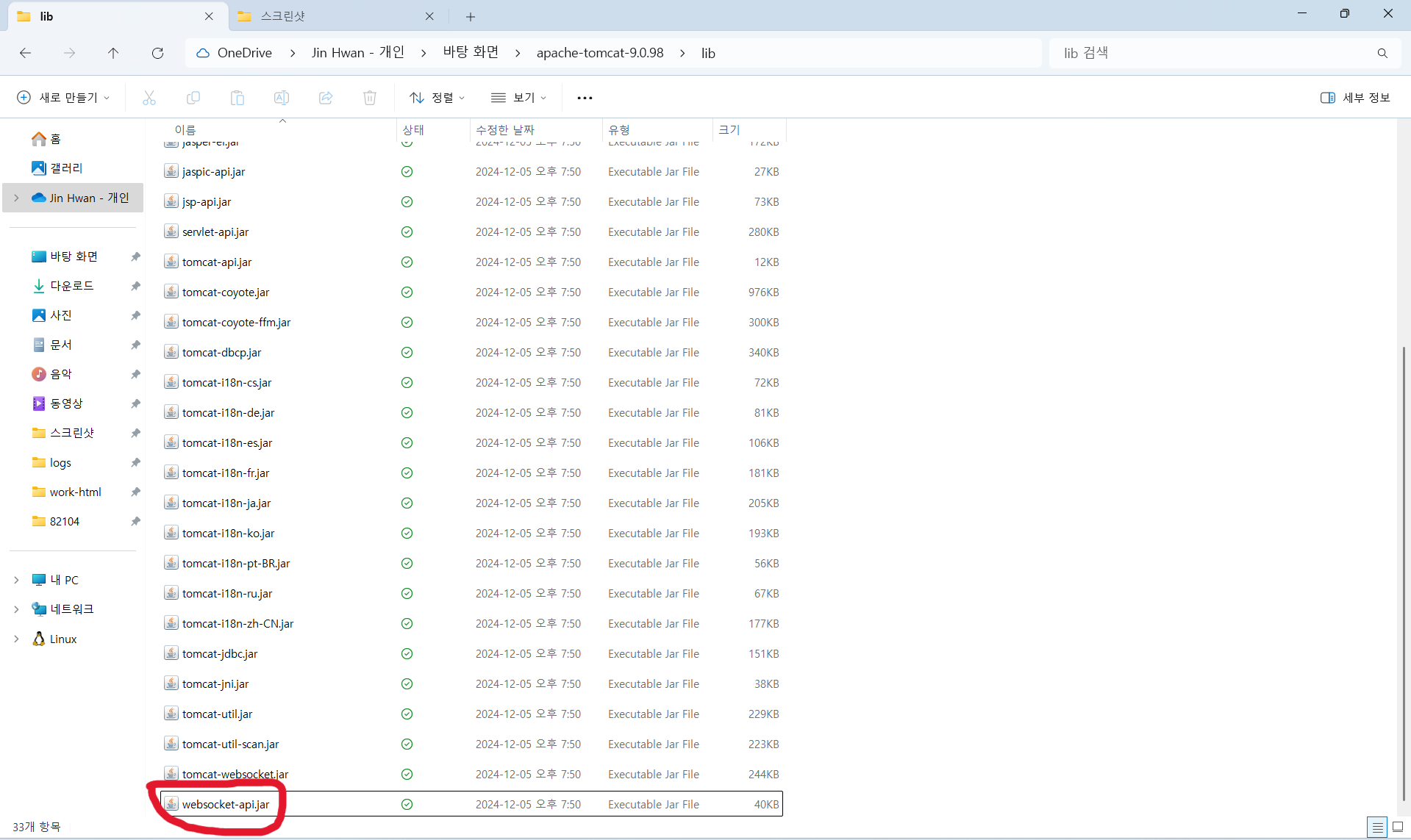1411x840 pixels.
Task: Switch to details list view icon
Action: (x=1377, y=828)
